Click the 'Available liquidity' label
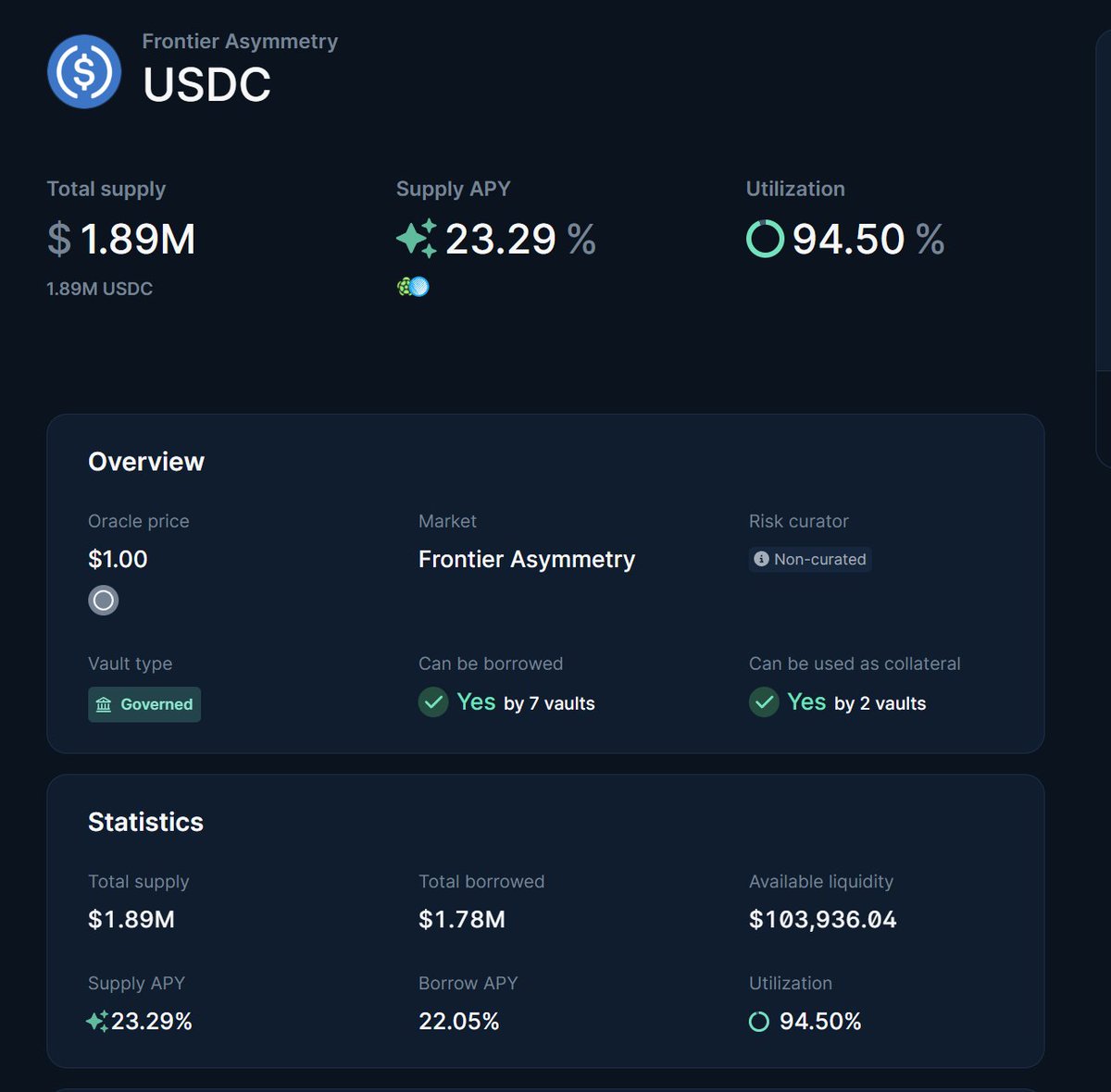The image size is (1111, 1092). 821,881
